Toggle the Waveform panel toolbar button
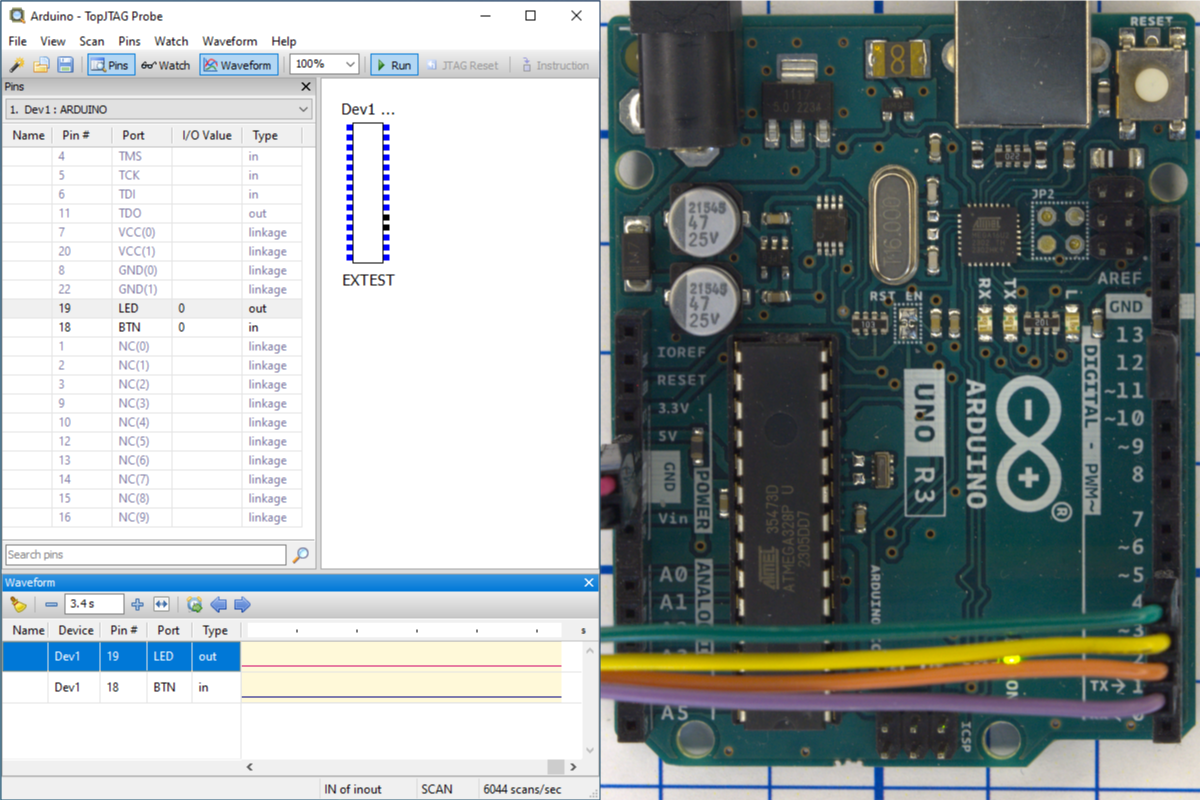 pyautogui.click(x=238, y=65)
